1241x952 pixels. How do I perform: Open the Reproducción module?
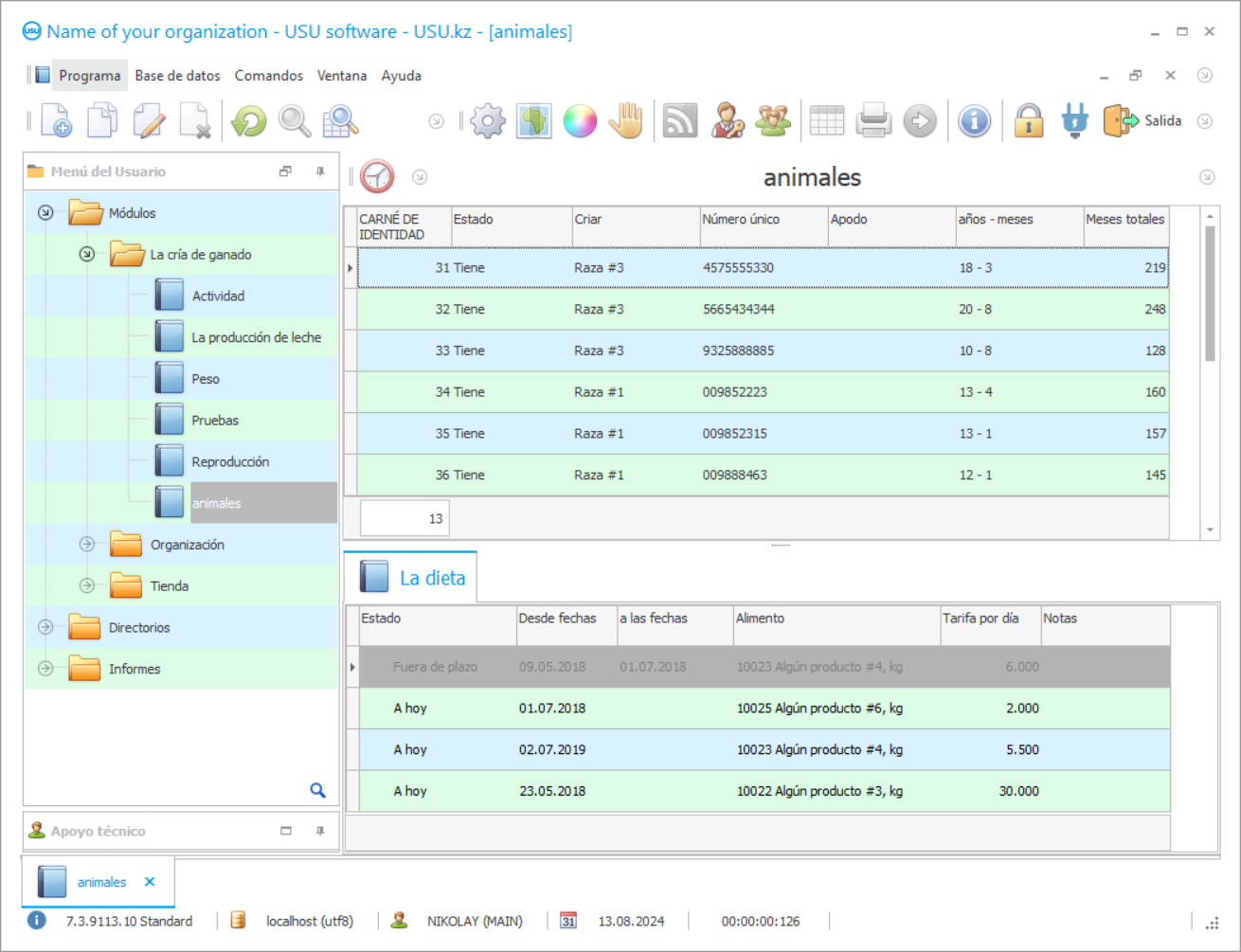point(230,462)
